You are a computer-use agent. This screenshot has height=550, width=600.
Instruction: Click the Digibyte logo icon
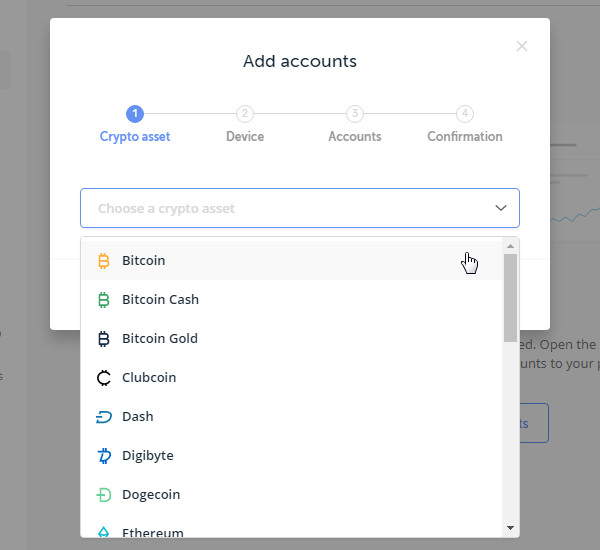104,456
